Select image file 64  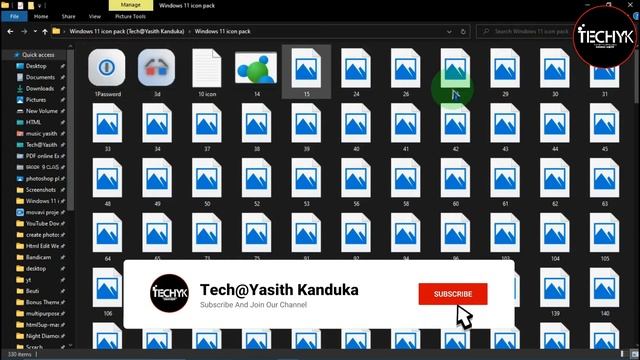click(107, 236)
